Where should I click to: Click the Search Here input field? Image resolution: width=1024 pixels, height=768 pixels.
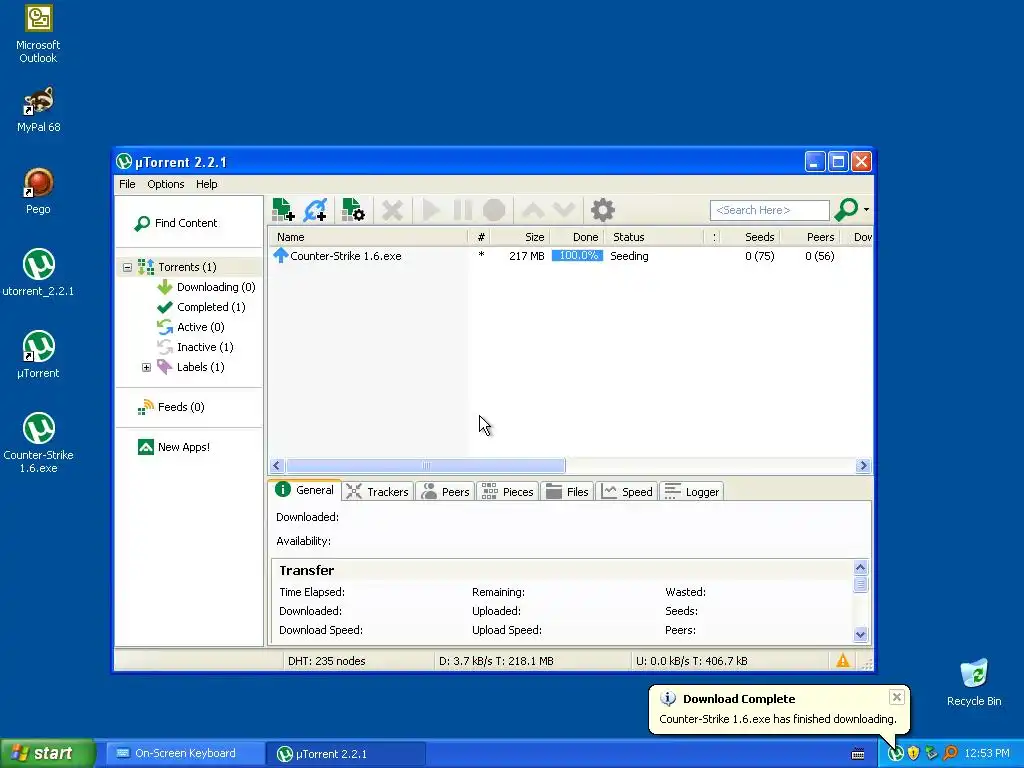click(x=769, y=210)
